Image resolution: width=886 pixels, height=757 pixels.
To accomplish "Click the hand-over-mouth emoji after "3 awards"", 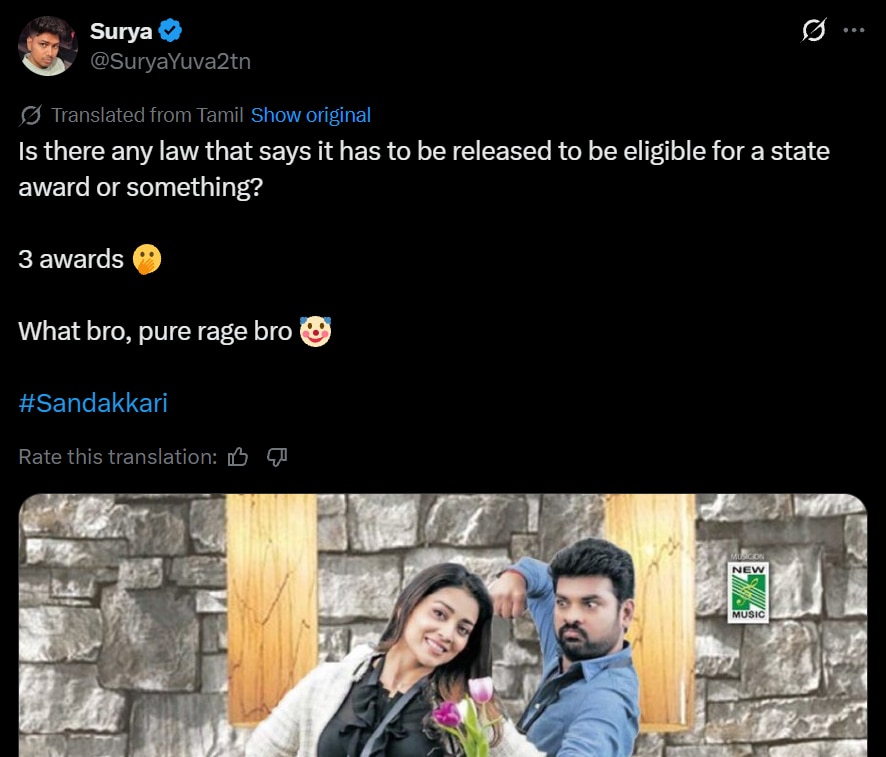I will click(x=146, y=260).
